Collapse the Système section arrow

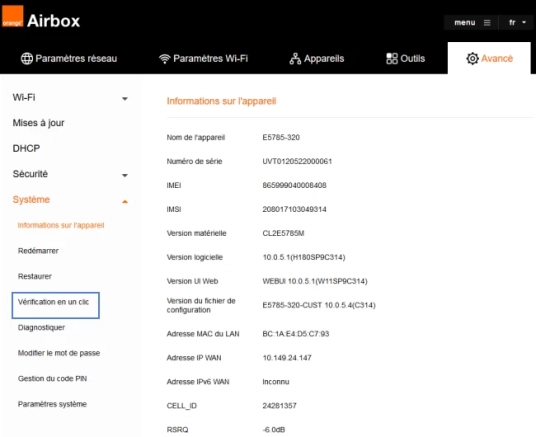(125, 202)
